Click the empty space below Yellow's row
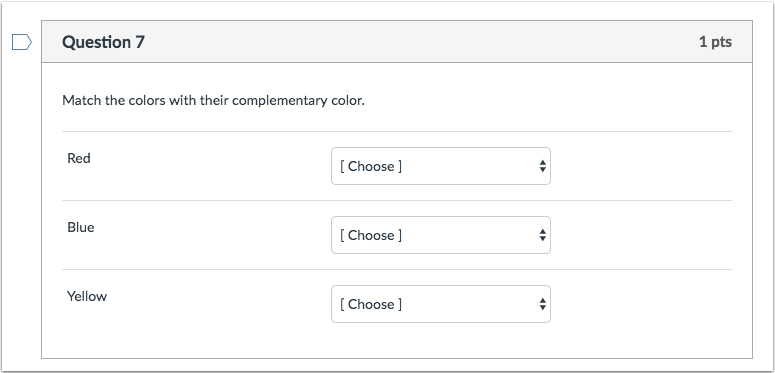The image size is (775, 373). (x=397, y=343)
